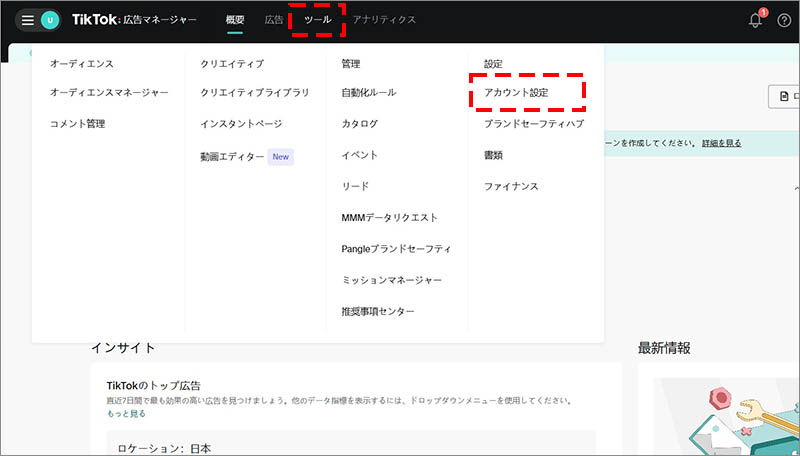The height and width of the screenshot is (456, 800).
Task: Launch 動画エディター with New badge
Action: [232, 157]
